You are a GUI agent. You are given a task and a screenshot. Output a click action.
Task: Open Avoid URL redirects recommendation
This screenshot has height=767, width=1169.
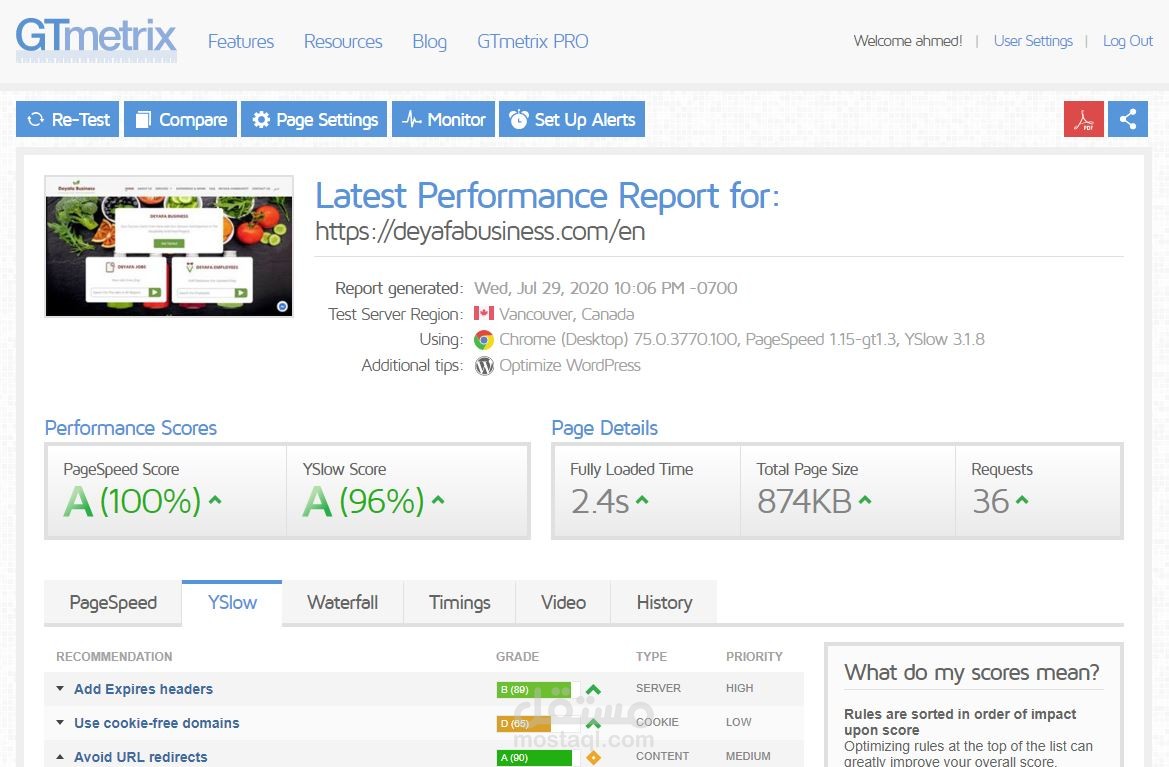coord(141,757)
